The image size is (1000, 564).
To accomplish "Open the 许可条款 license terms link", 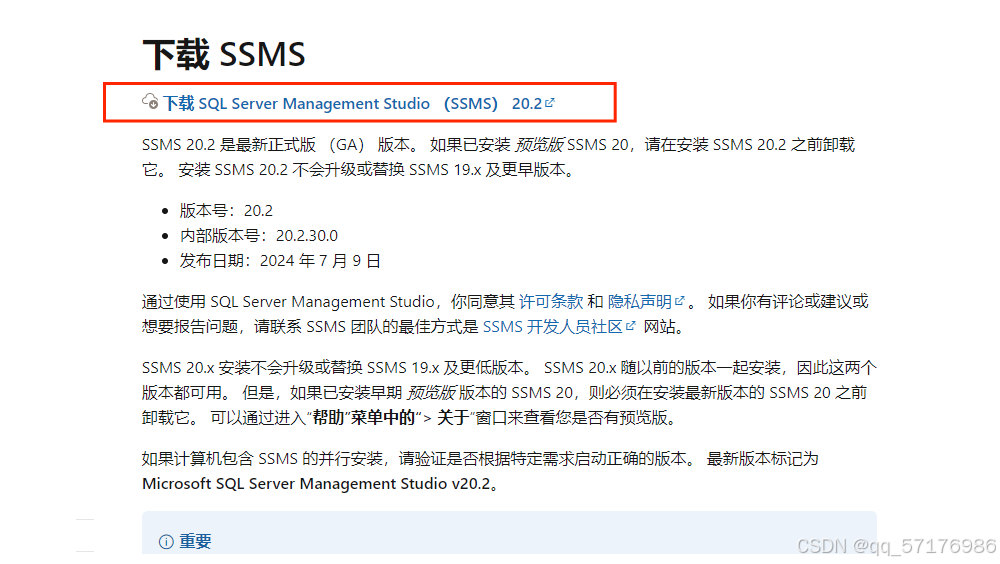I will [x=550, y=302].
